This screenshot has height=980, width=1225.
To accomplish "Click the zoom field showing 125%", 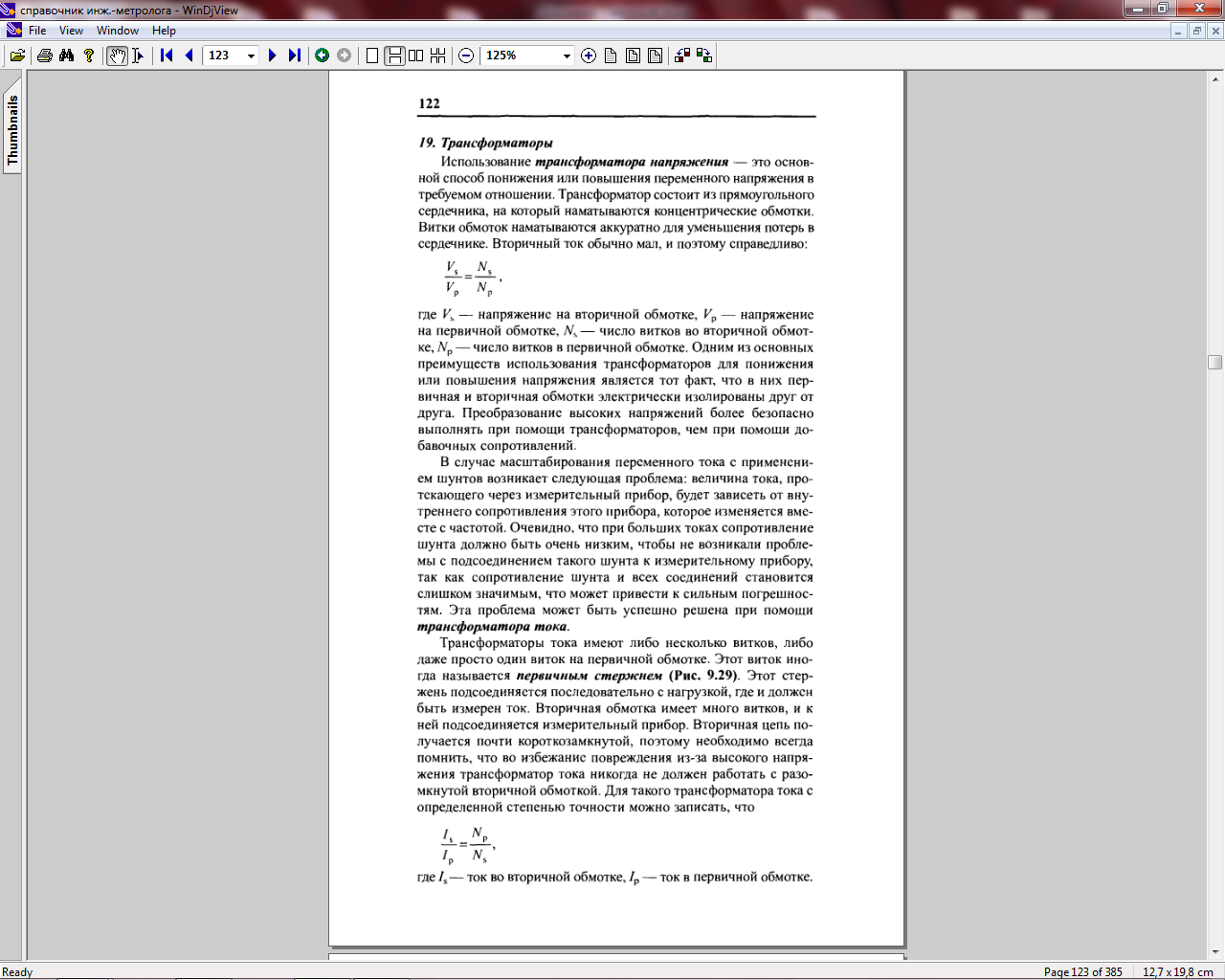I will pos(521,56).
